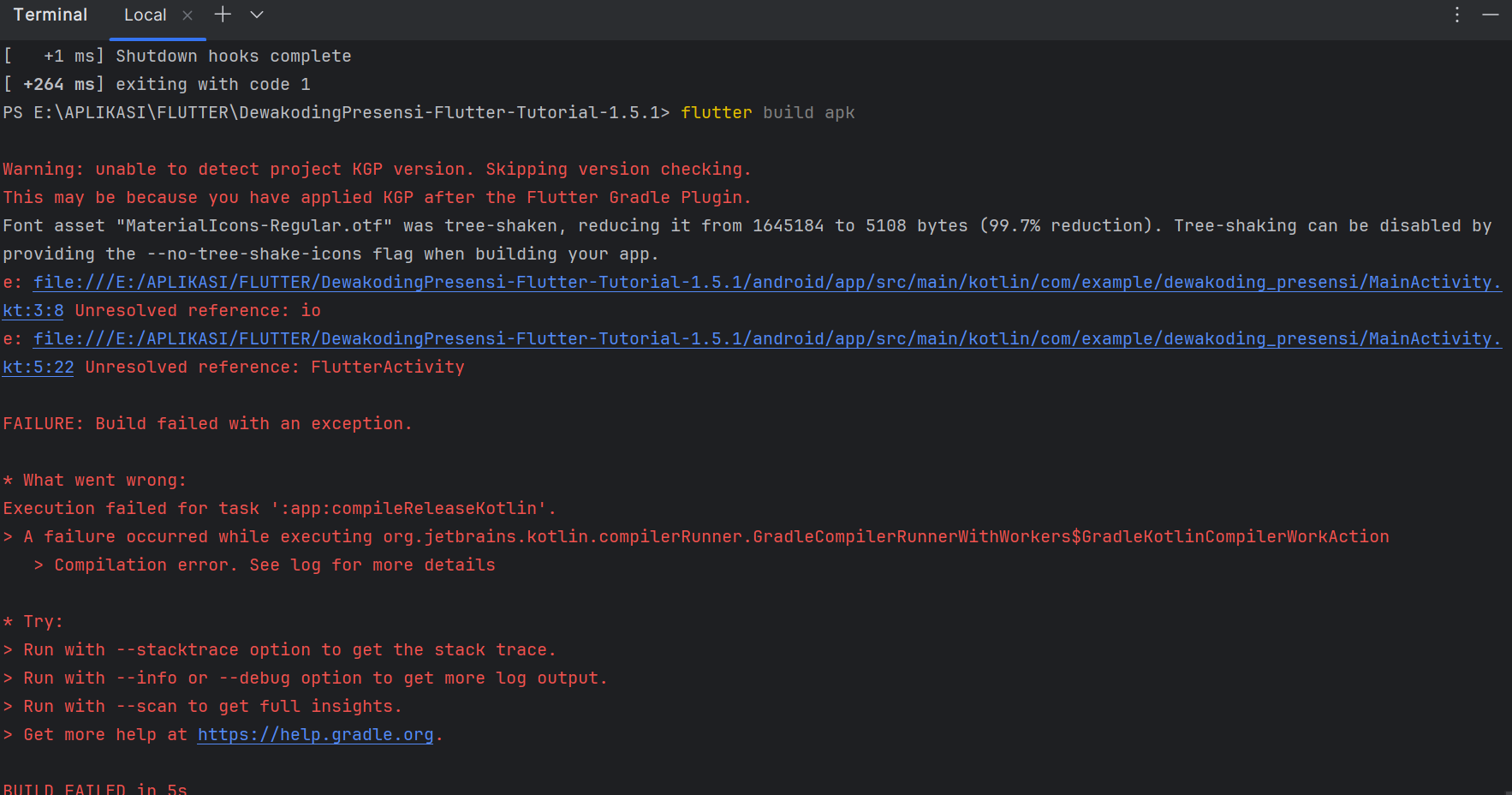The height and width of the screenshot is (795, 1512).
Task: Jump to the kt:5:22 error location link
Action: (39, 367)
